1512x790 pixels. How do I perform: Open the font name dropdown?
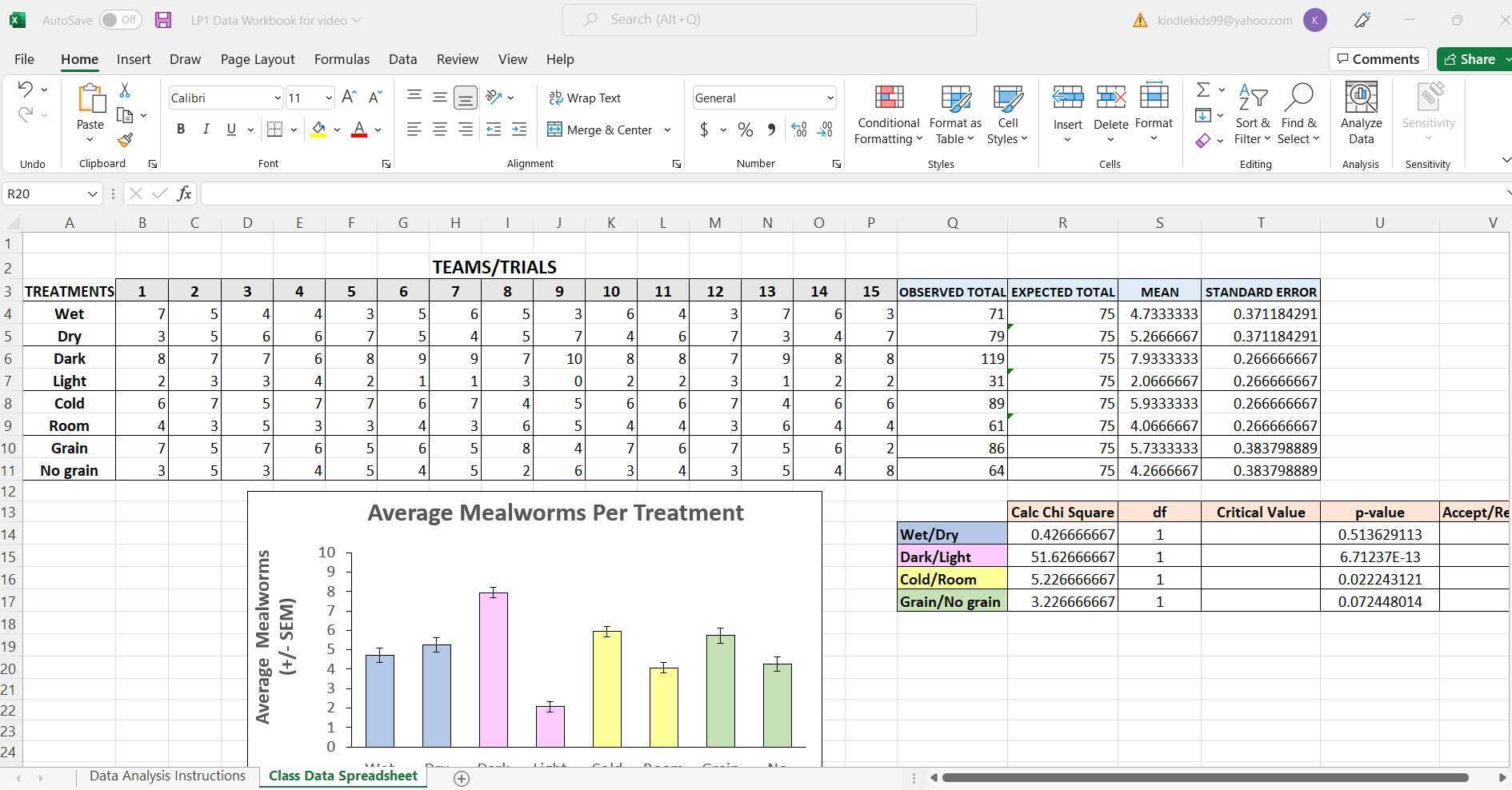pyautogui.click(x=277, y=98)
